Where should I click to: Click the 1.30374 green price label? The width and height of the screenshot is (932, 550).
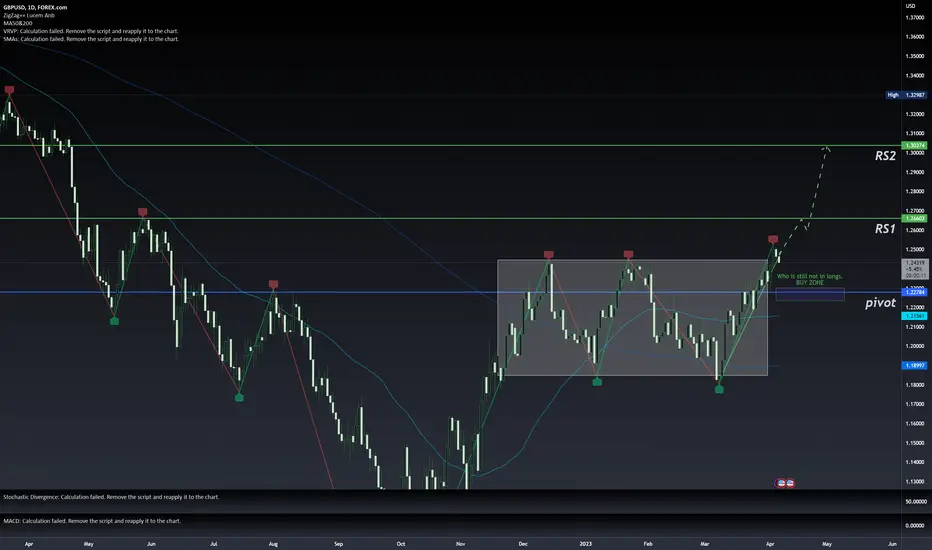coord(914,145)
